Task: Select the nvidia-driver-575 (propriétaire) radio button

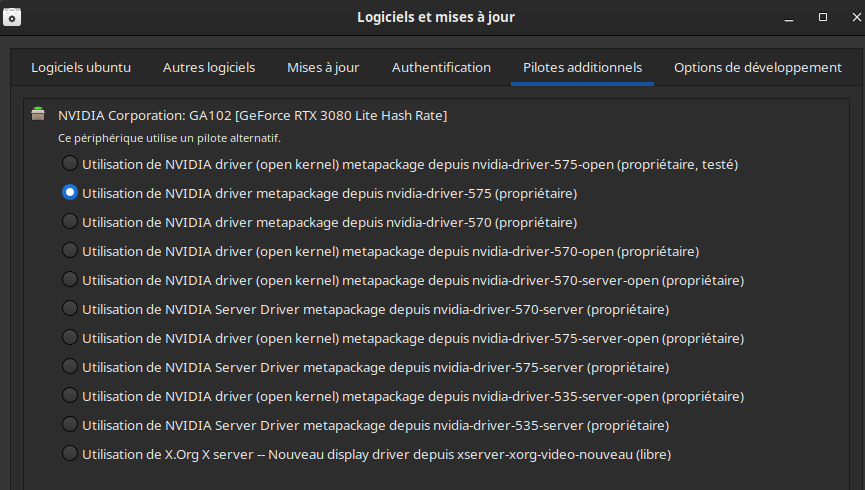Action: (70, 193)
